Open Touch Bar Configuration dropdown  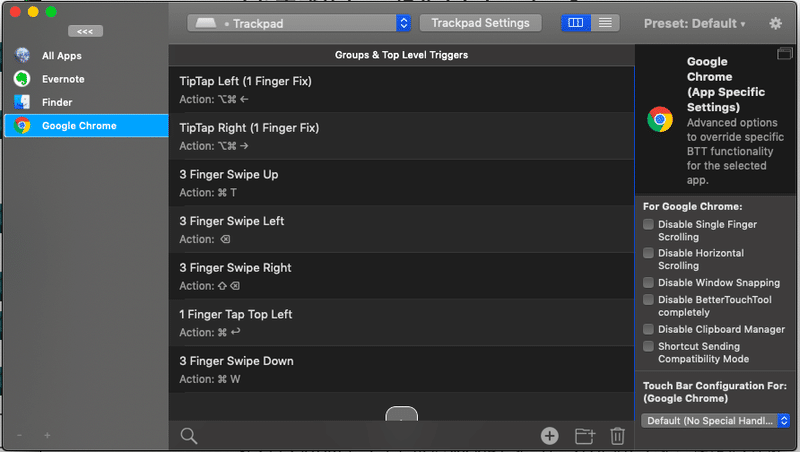coord(715,420)
